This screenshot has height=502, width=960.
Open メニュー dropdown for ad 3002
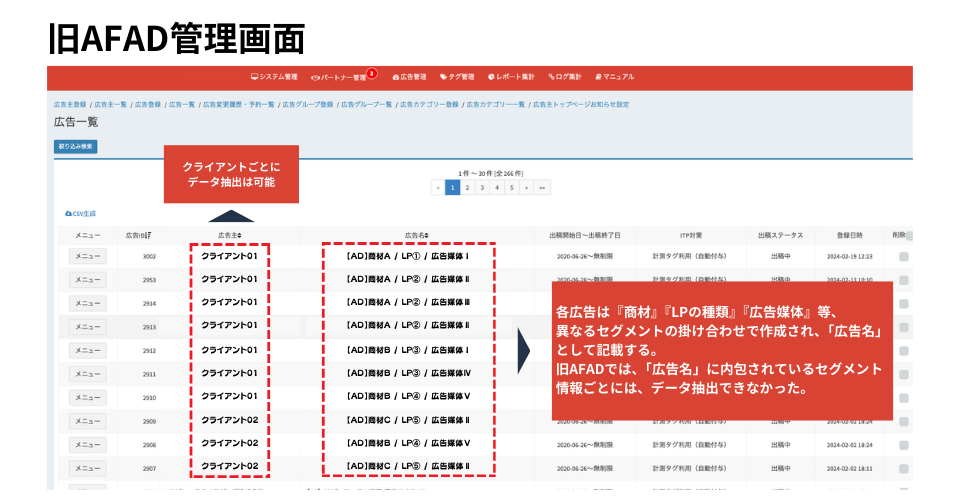coord(88,256)
